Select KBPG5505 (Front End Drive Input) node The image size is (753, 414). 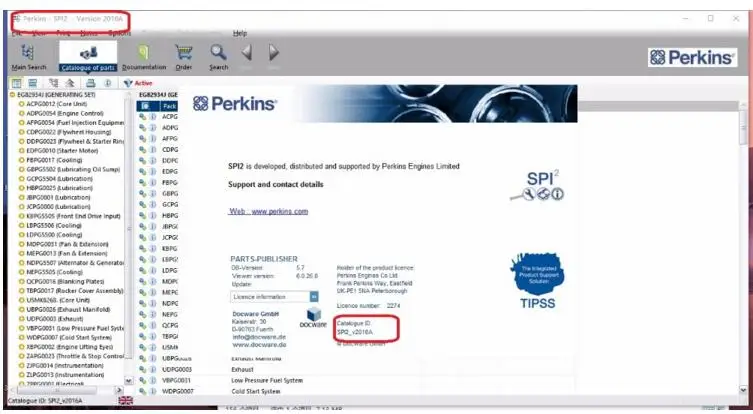tap(73, 216)
